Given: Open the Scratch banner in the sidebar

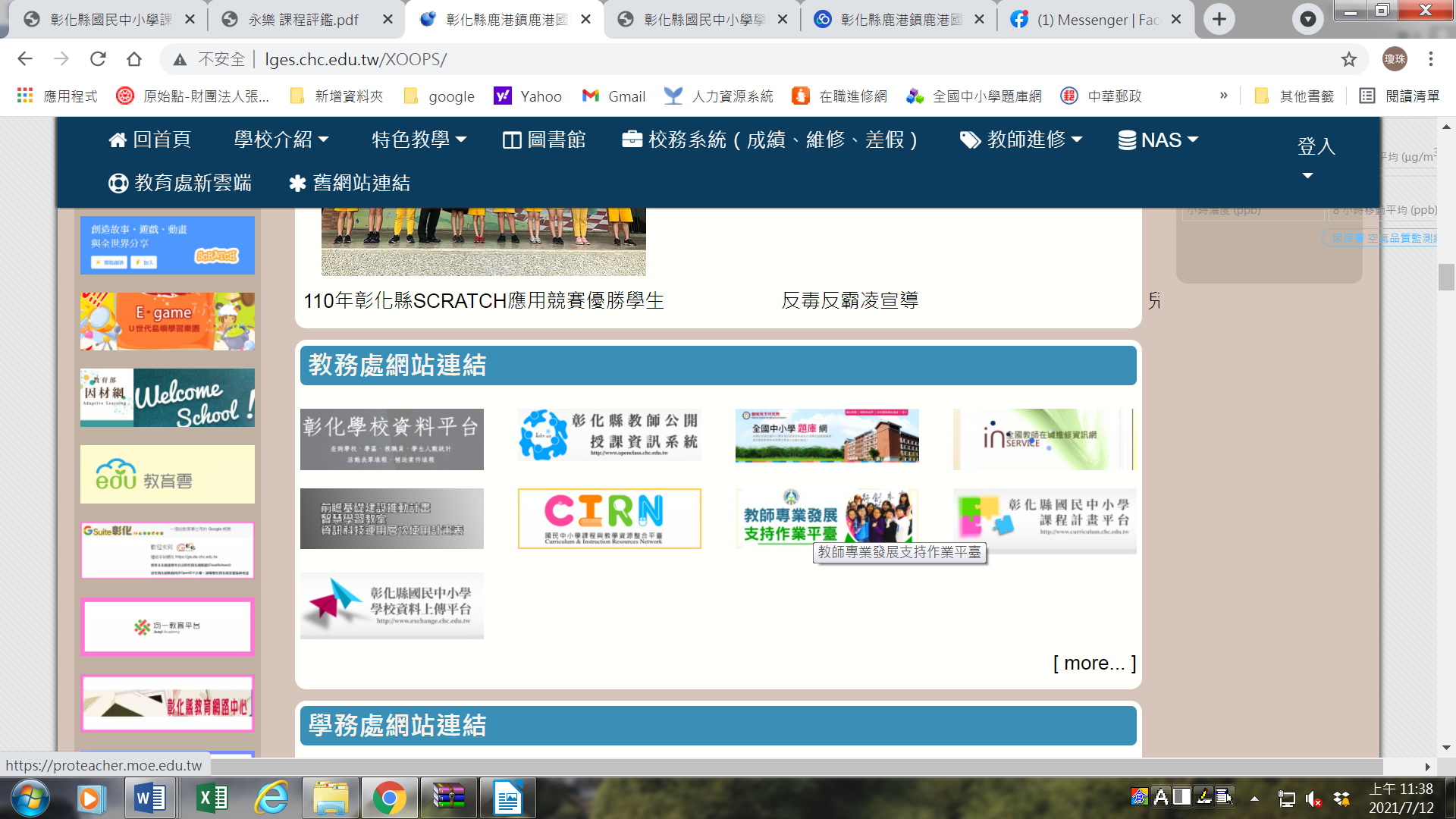Looking at the screenshot, I should [x=168, y=245].
